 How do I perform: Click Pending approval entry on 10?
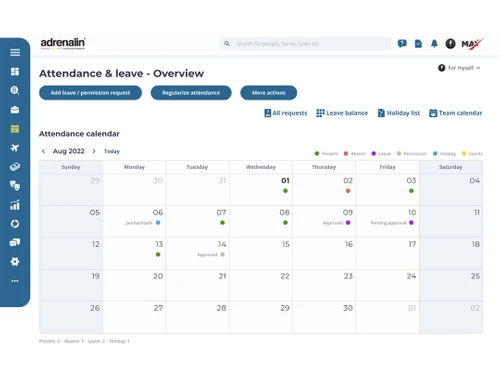pyautogui.click(x=392, y=223)
